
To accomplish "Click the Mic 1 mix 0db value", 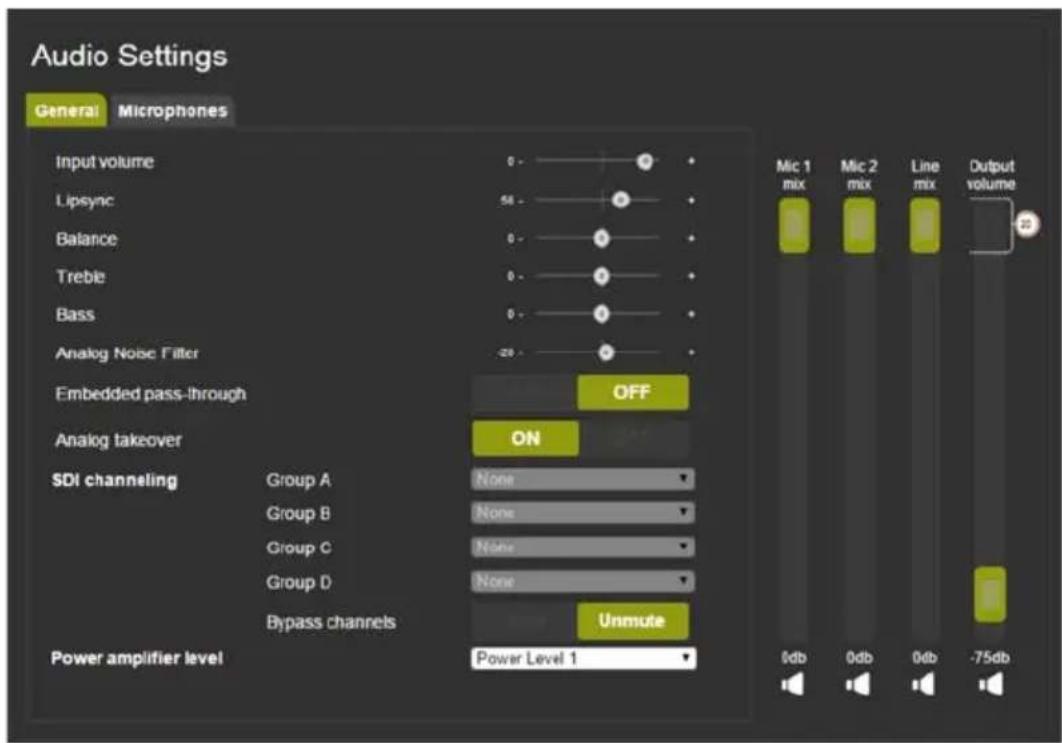I will coord(793,658).
